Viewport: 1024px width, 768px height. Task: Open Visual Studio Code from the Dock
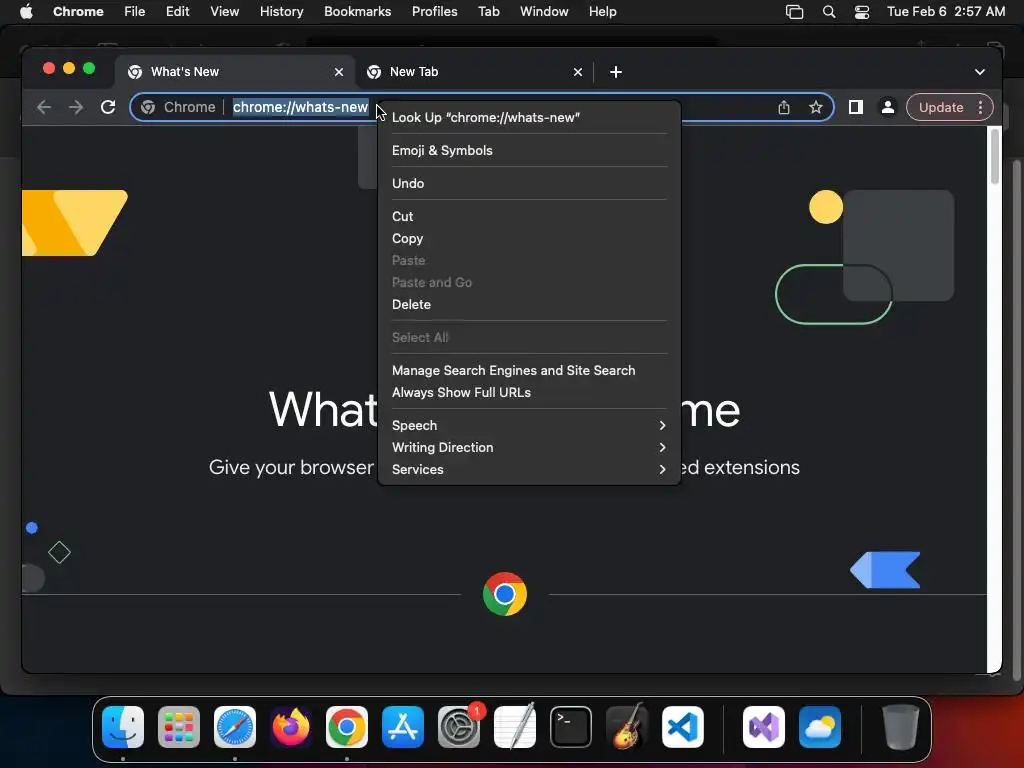(682, 727)
